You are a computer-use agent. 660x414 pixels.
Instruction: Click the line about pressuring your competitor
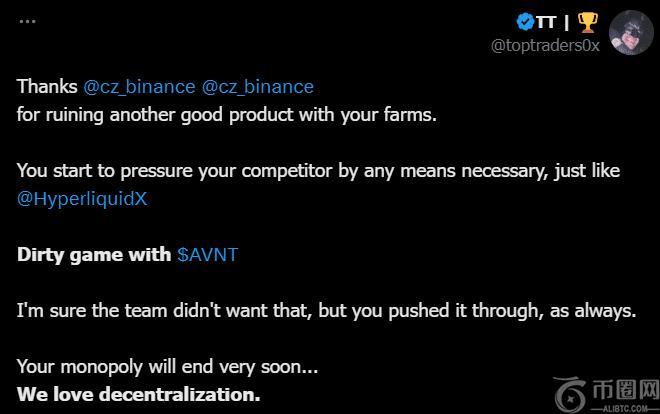point(318,171)
